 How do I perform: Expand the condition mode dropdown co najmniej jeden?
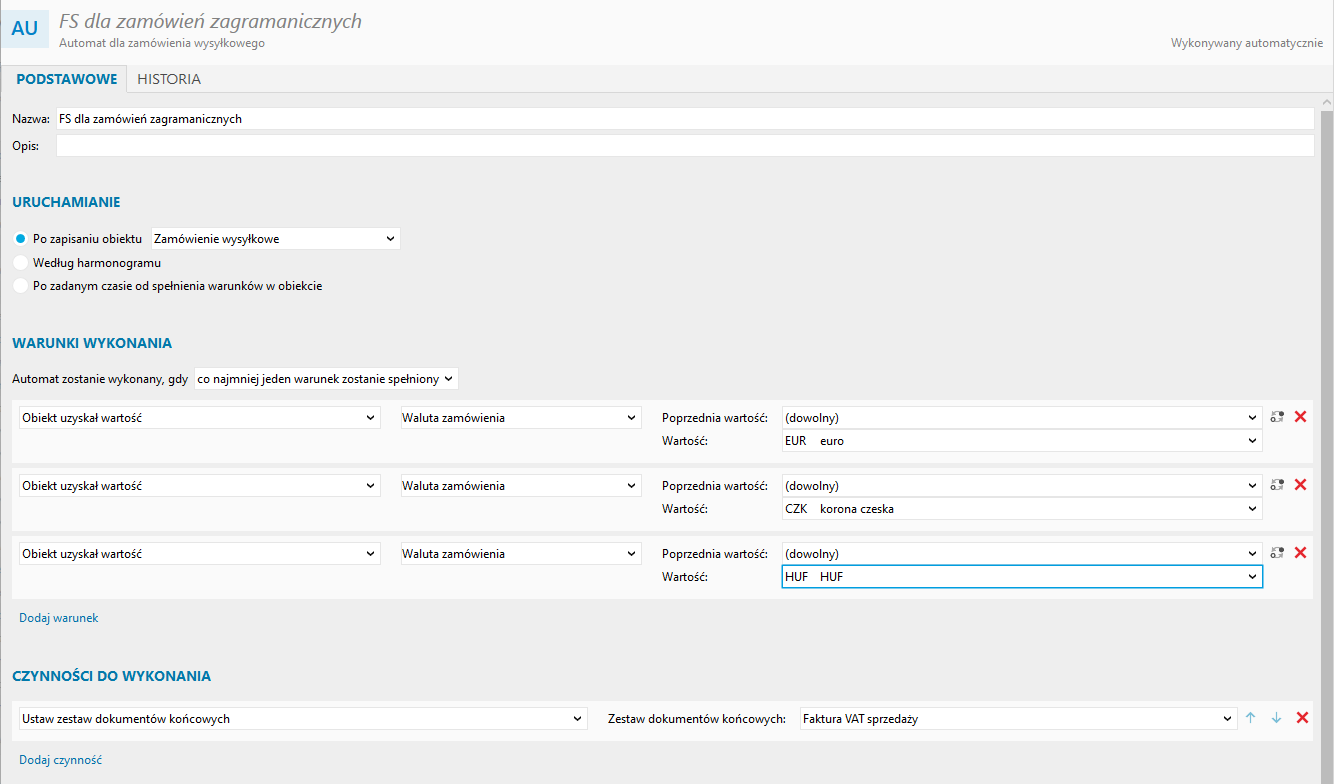pyautogui.click(x=326, y=379)
